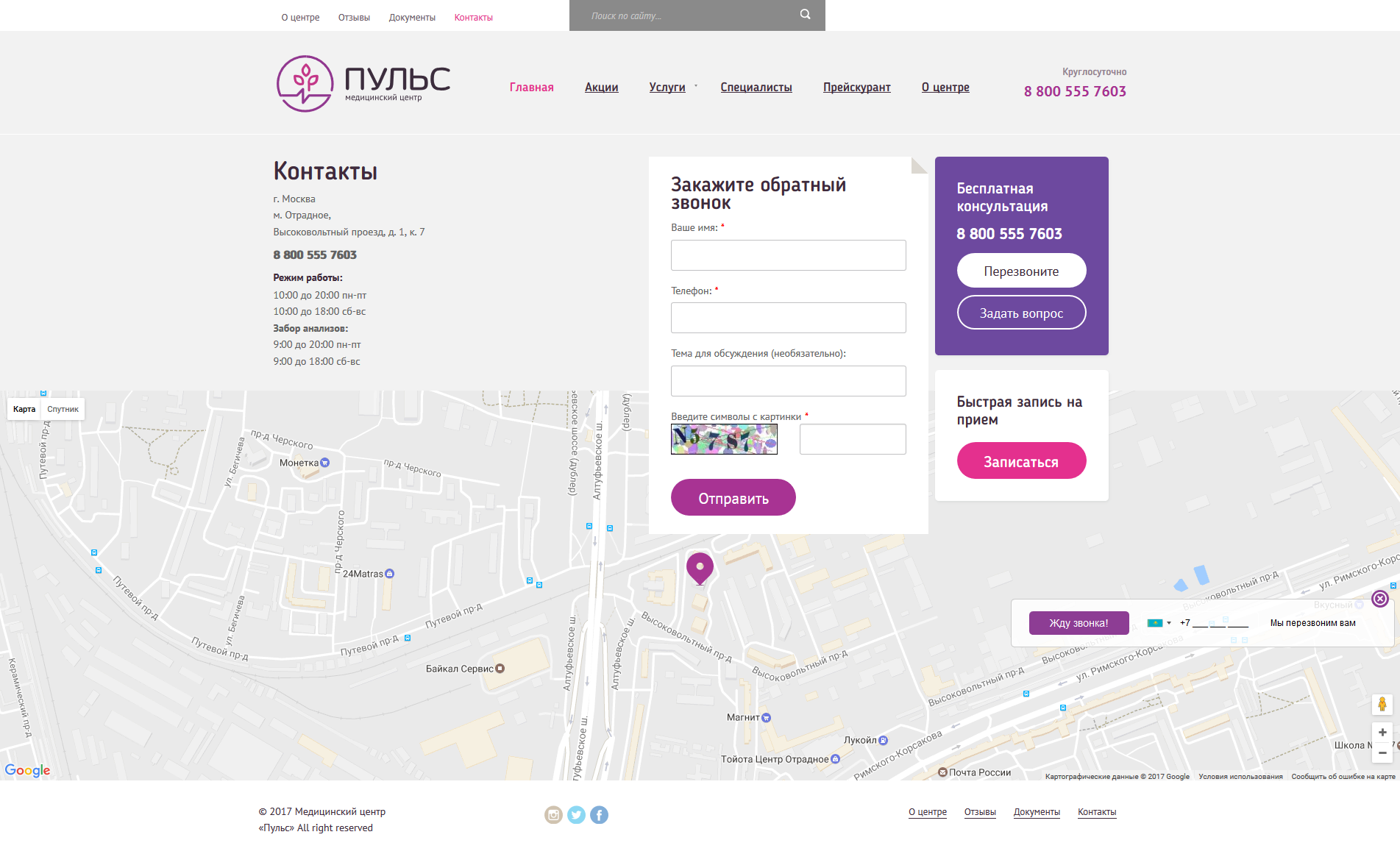Open Контакты in top bar
Viewport: 1400px width, 854px height.
[x=474, y=17]
